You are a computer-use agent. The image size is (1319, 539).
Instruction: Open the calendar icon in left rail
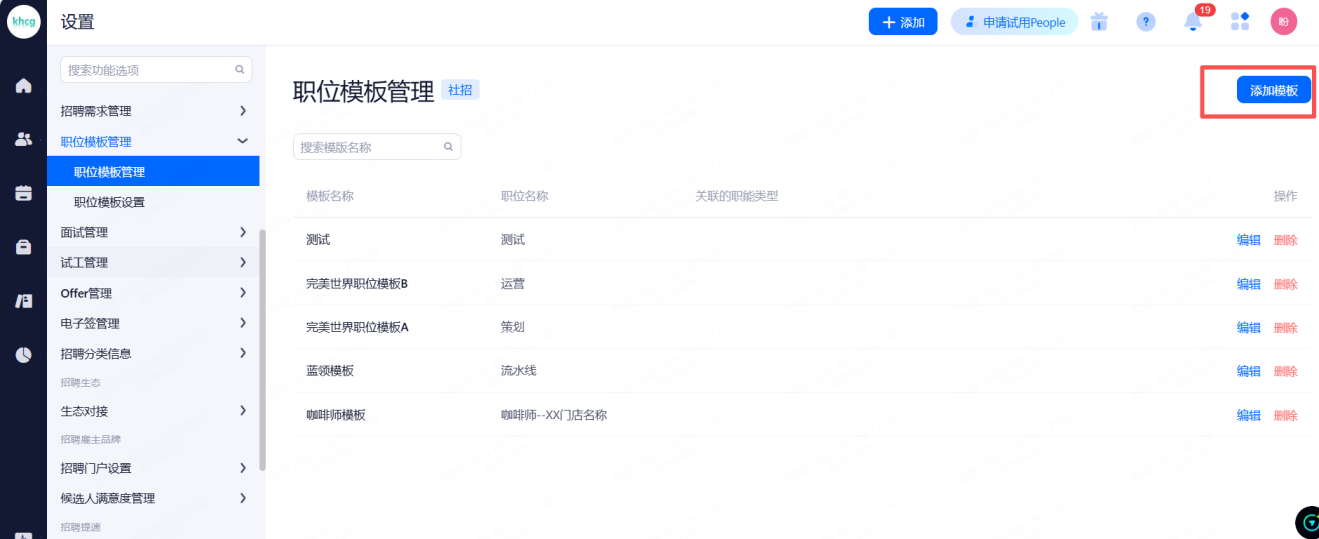[23, 193]
